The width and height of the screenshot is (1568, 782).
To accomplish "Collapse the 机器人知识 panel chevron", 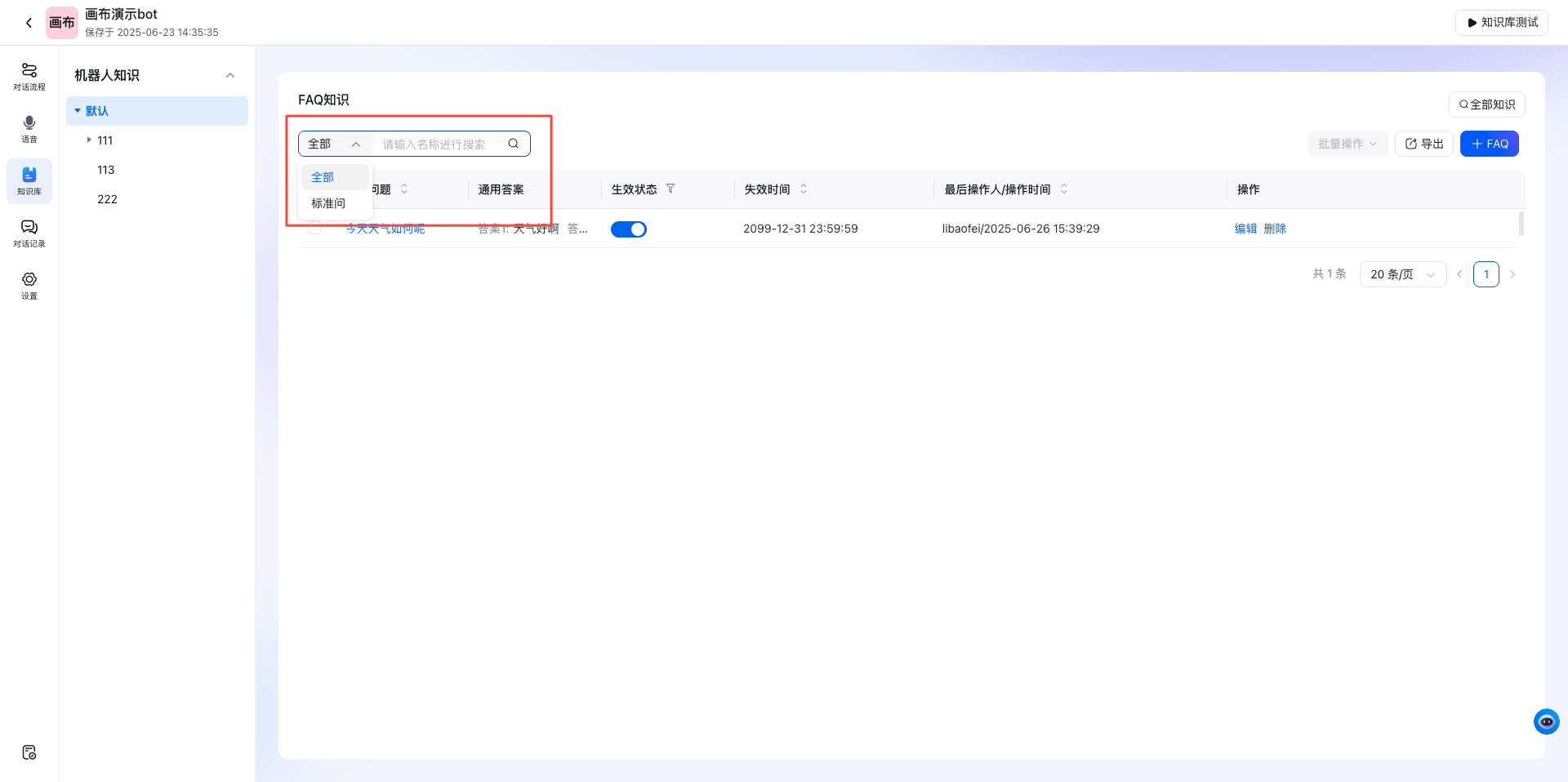I will (230, 76).
